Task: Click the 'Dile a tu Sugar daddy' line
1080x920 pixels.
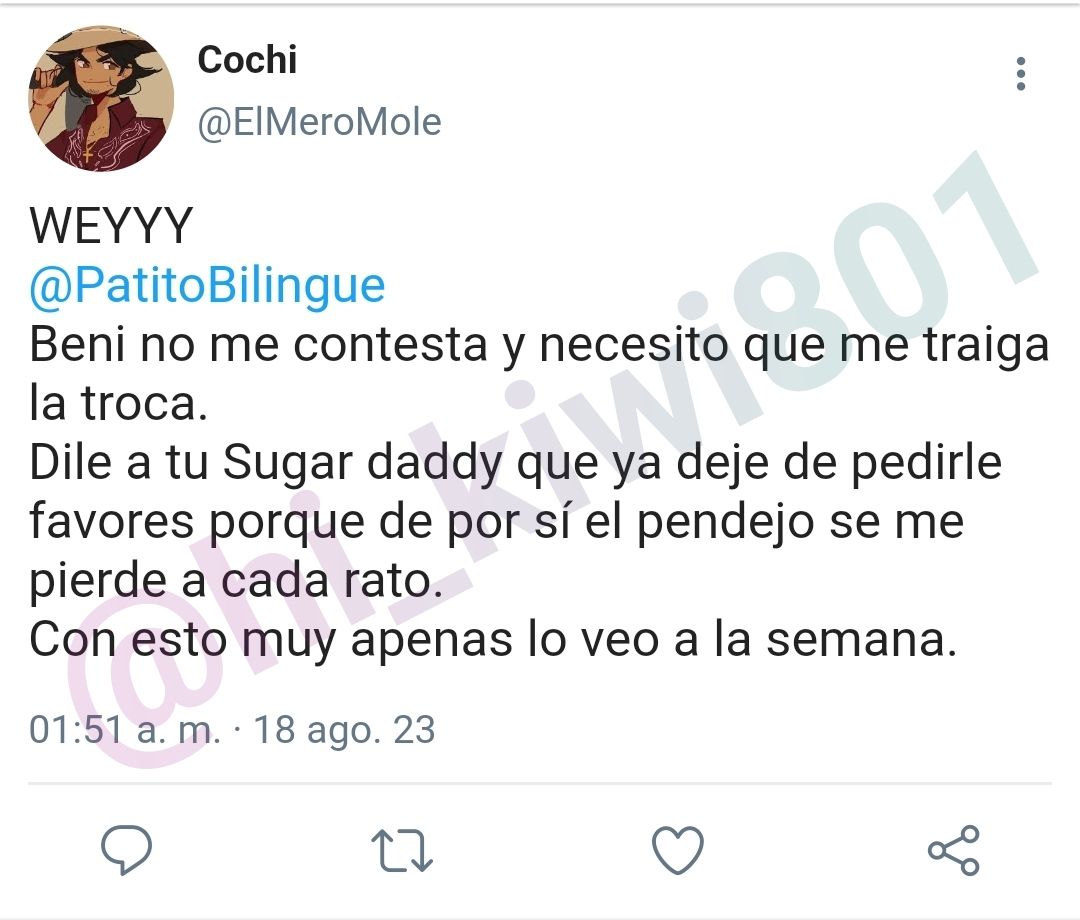Action: pyautogui.click(x=515, y=463)
